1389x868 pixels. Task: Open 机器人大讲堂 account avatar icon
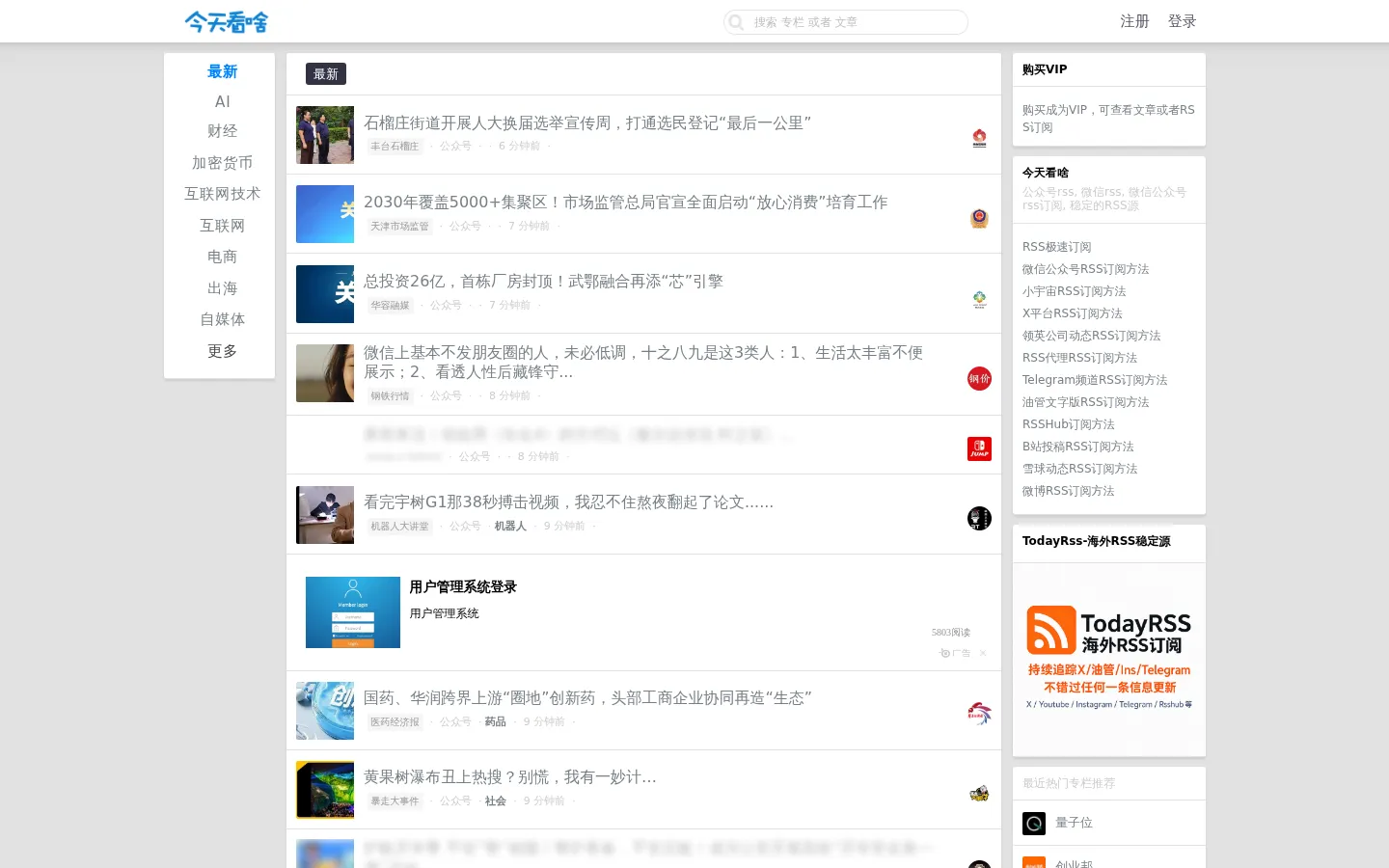tap(979, 519)
